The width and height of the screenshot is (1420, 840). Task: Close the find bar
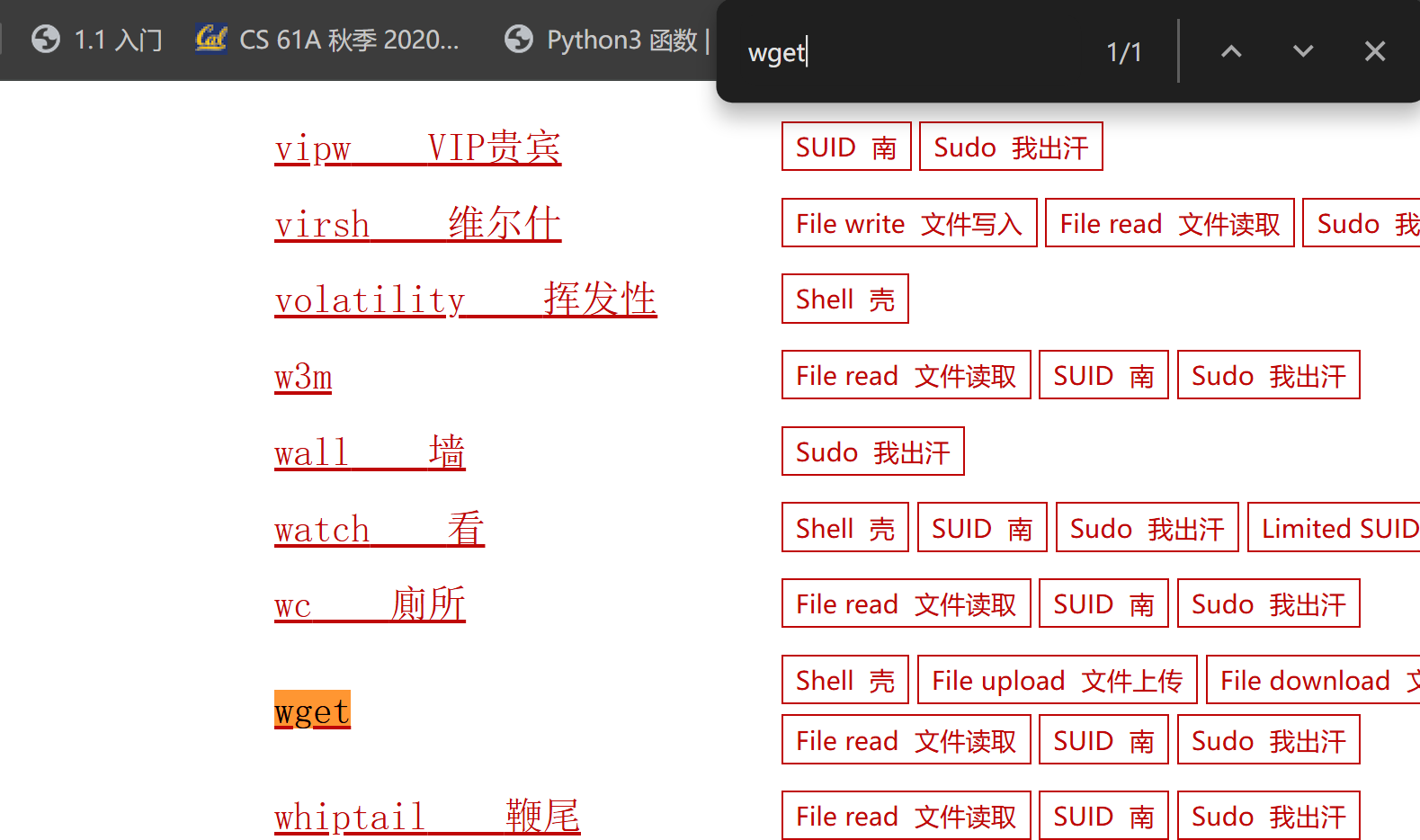pyautogui.click(x=1374, y=51)
